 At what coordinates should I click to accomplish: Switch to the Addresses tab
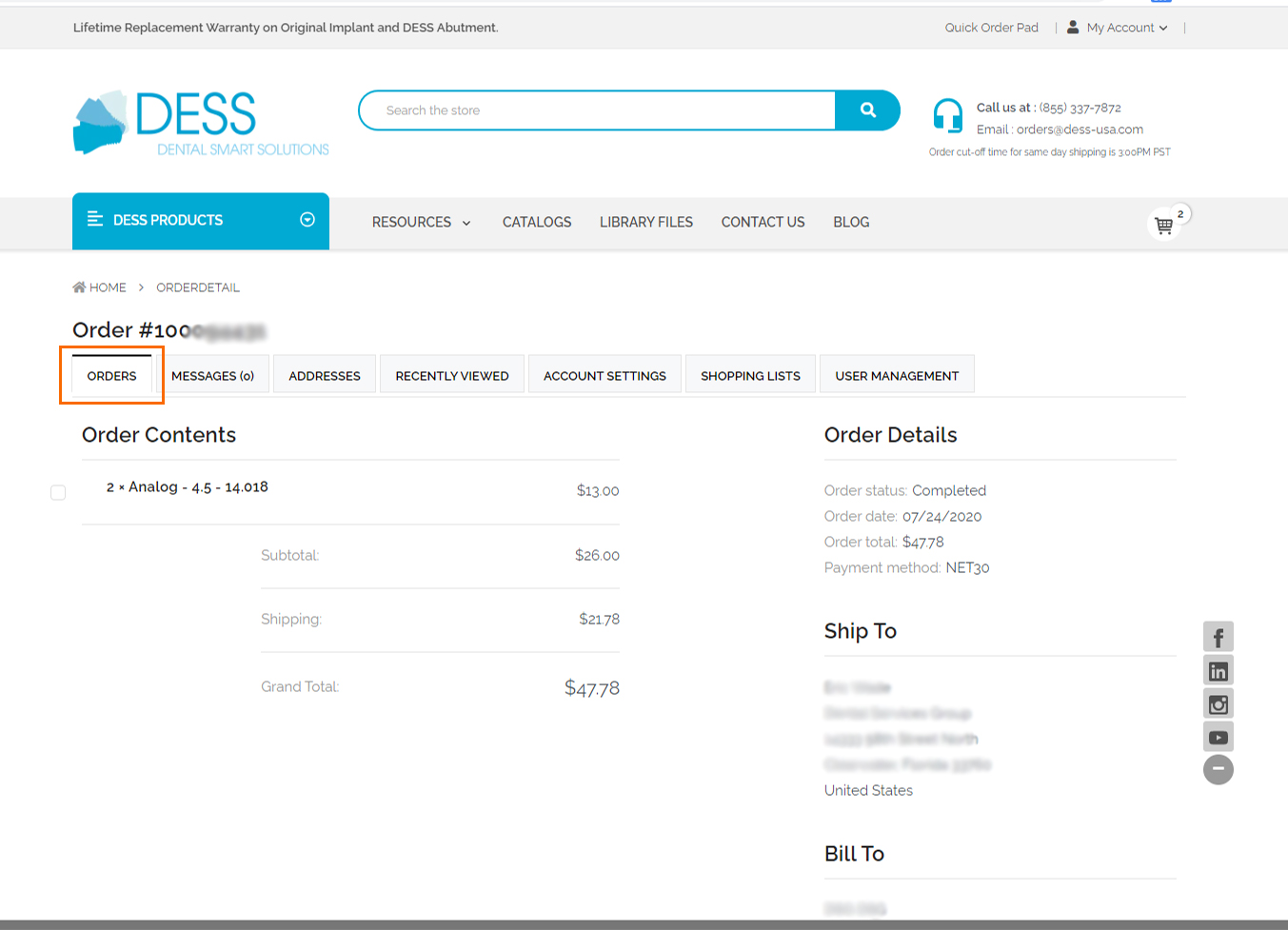click(325, 376)
